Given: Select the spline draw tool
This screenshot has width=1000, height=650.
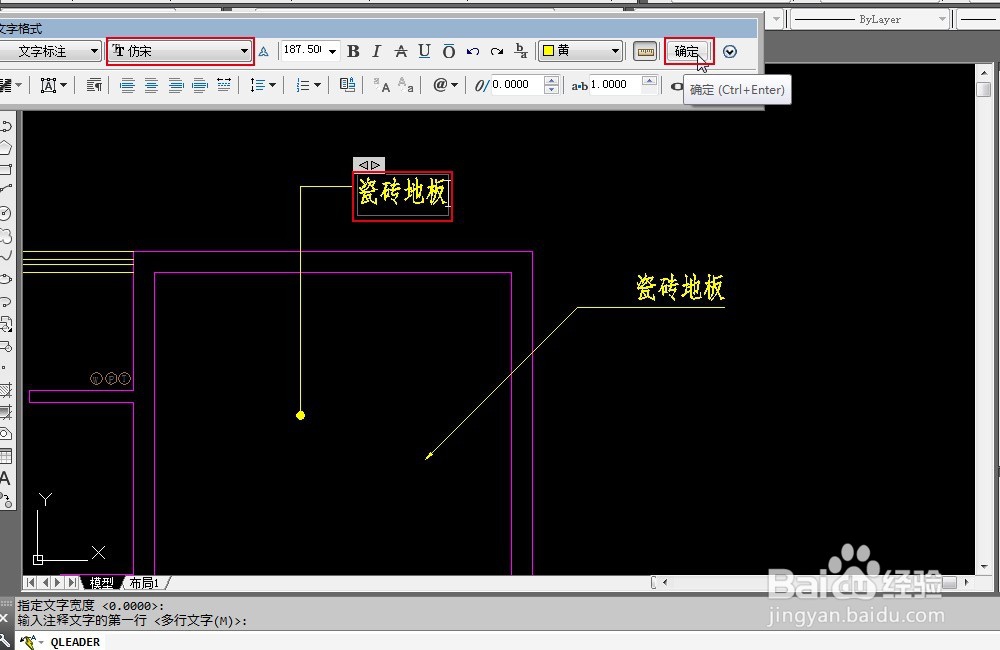Looking at the screenshot, I should [x=6, y=256].
